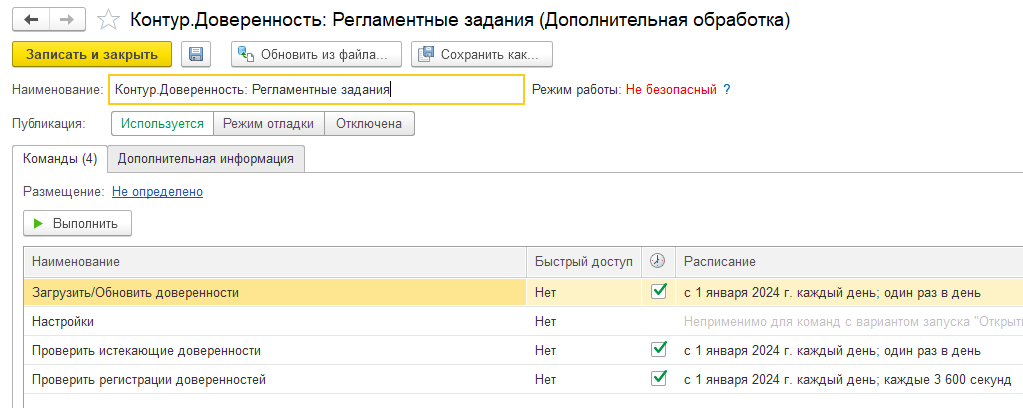This screenshot has width=1023, height=408.
Task: Toggle schedule checkbox for Загрузить/Обновить доверенности
Action: [659, 291]
